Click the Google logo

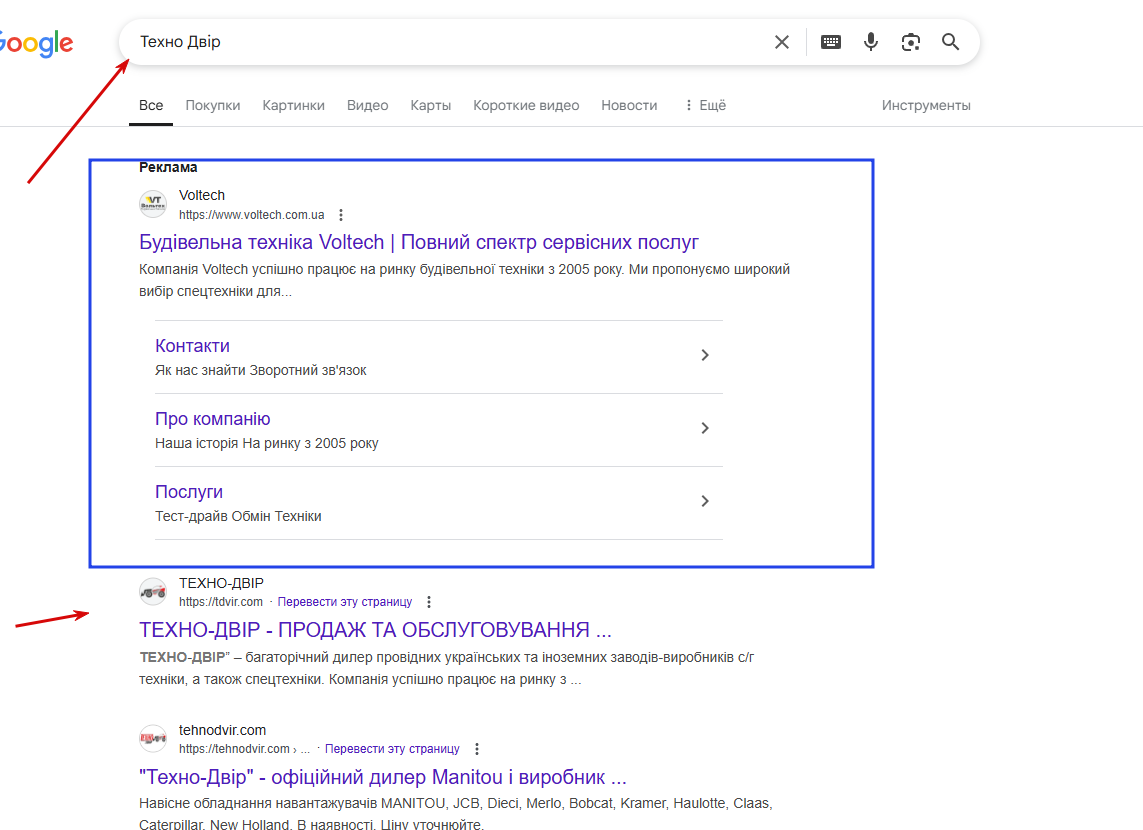pos(36,44)
